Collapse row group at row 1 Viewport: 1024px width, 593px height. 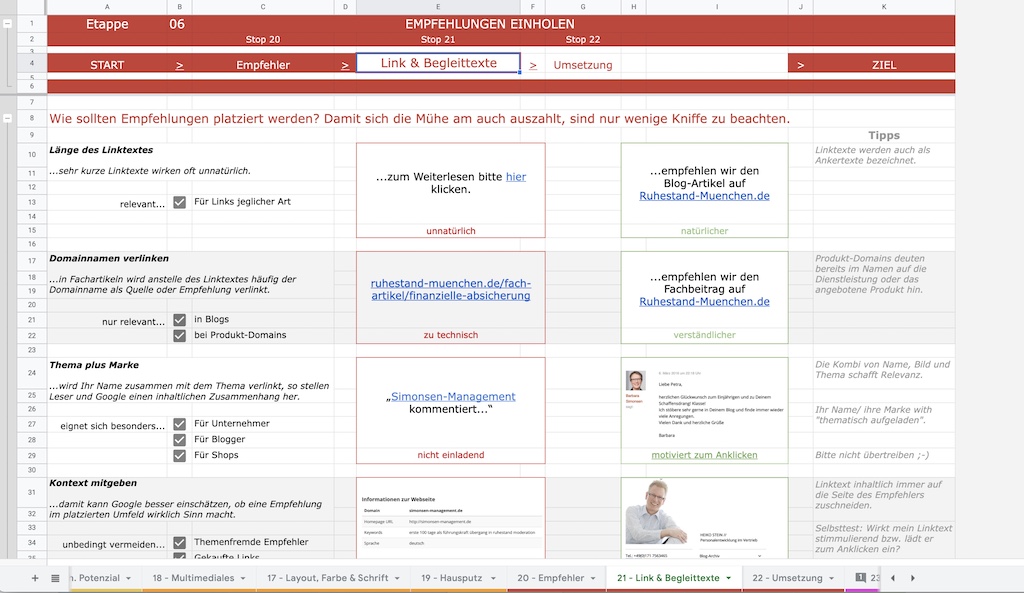pos(7,24)
